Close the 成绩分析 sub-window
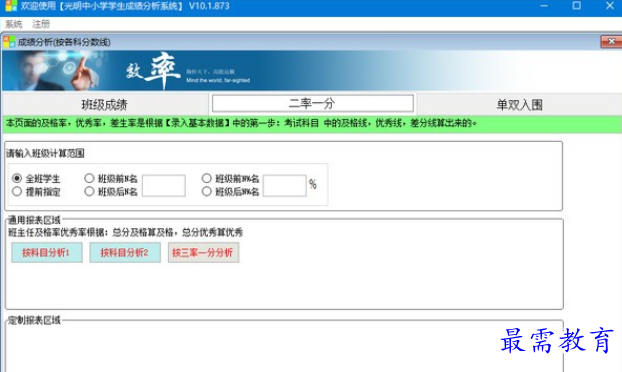The width and height of the screenshot is (622, 372). coord(611,41)
